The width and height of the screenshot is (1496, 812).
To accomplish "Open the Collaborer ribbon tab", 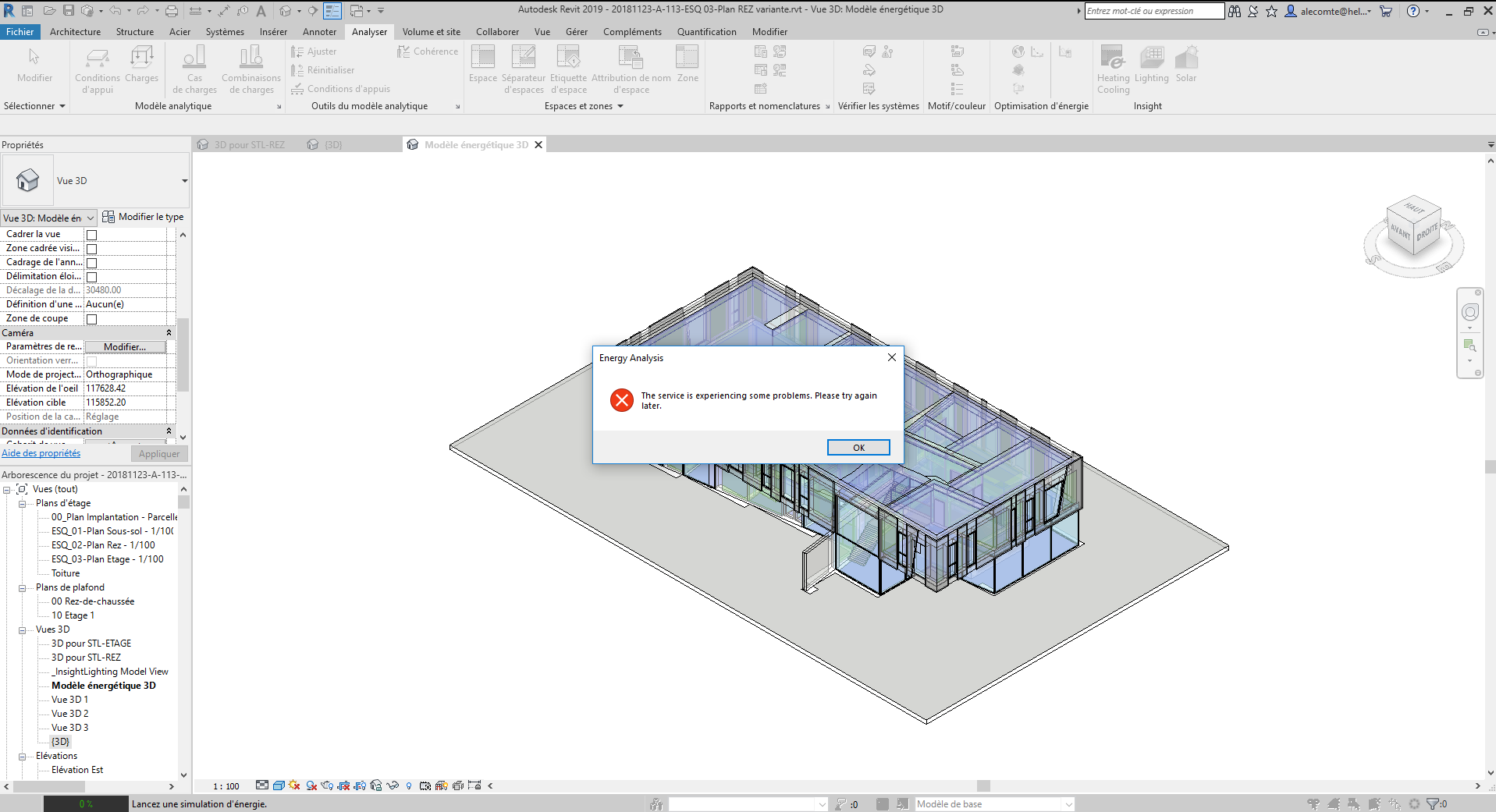I will pos(497,32).
